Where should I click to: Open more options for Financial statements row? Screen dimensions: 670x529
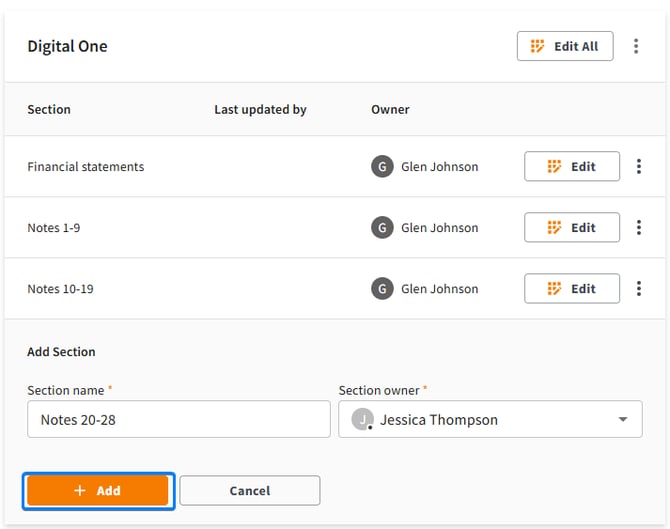click(x=639, y=167)
